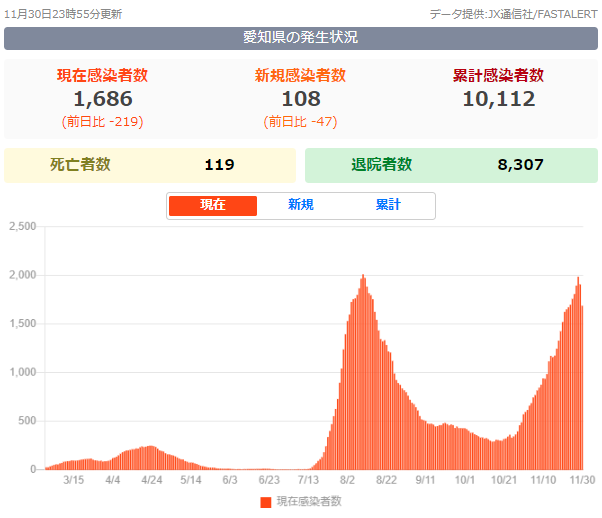Select the 新規 tab

click(301, 205)
